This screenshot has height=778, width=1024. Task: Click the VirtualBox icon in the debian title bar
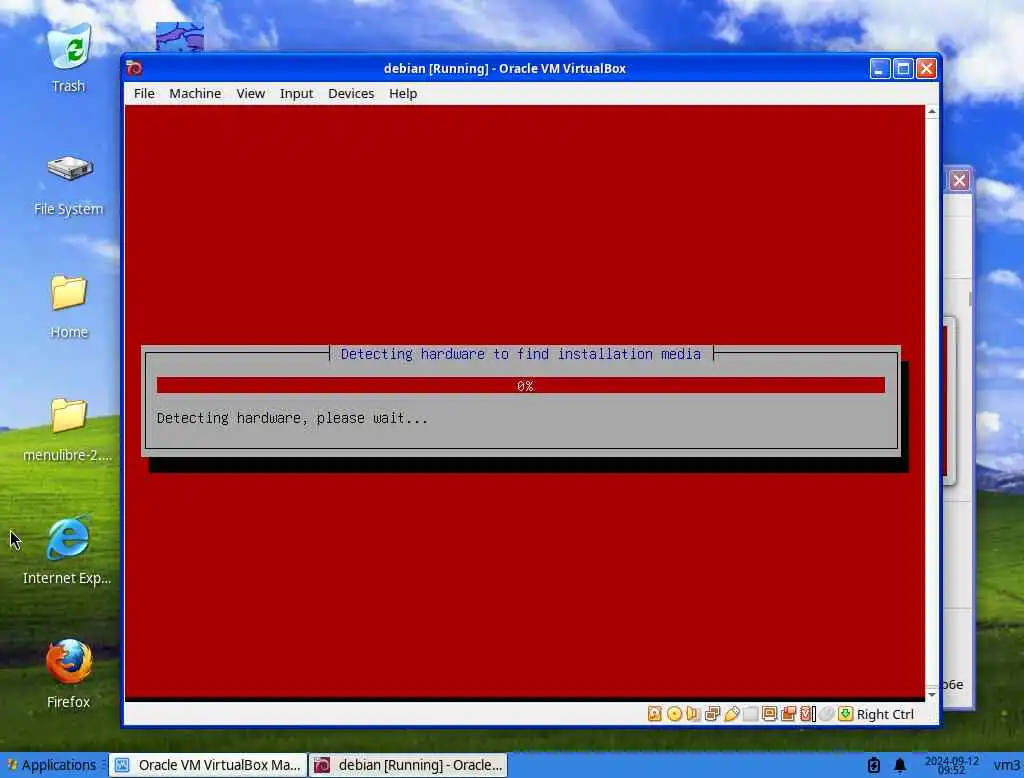135,69
